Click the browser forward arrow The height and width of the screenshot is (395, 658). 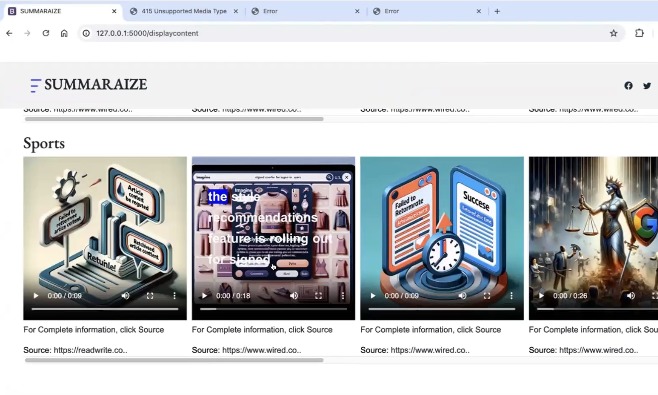coord(27,33)
